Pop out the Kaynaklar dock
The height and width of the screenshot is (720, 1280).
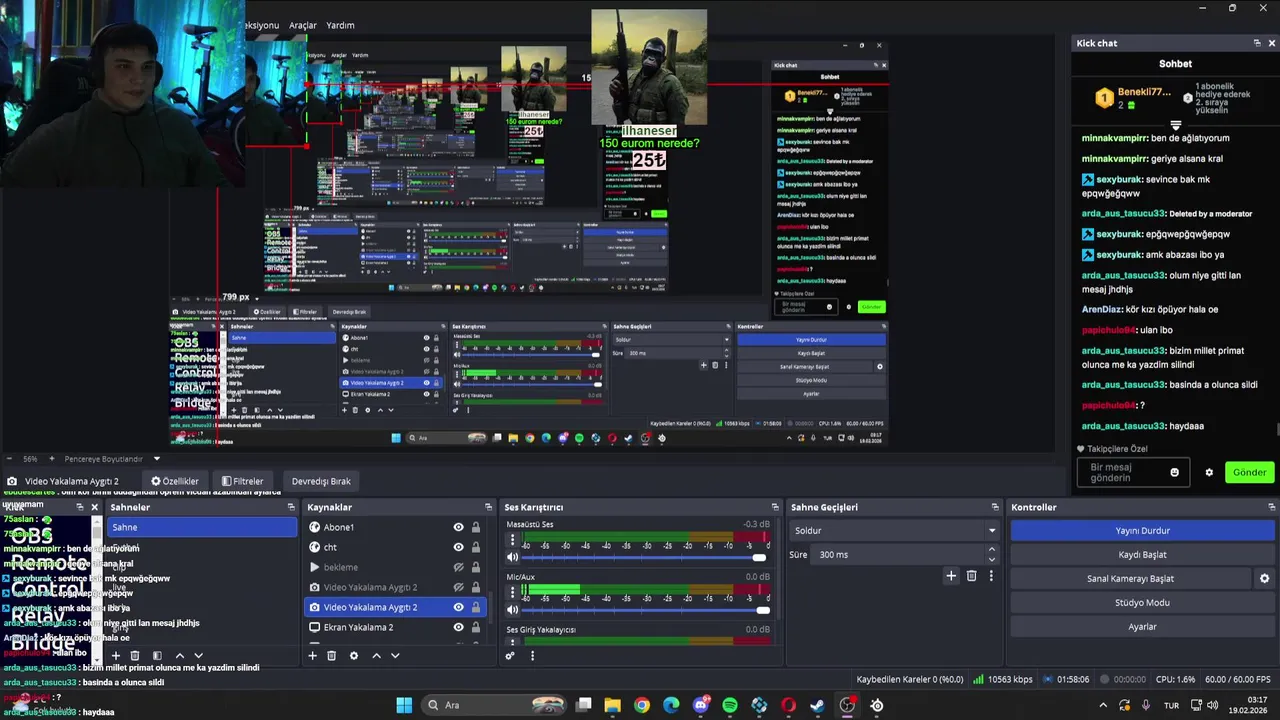[489, 507]
